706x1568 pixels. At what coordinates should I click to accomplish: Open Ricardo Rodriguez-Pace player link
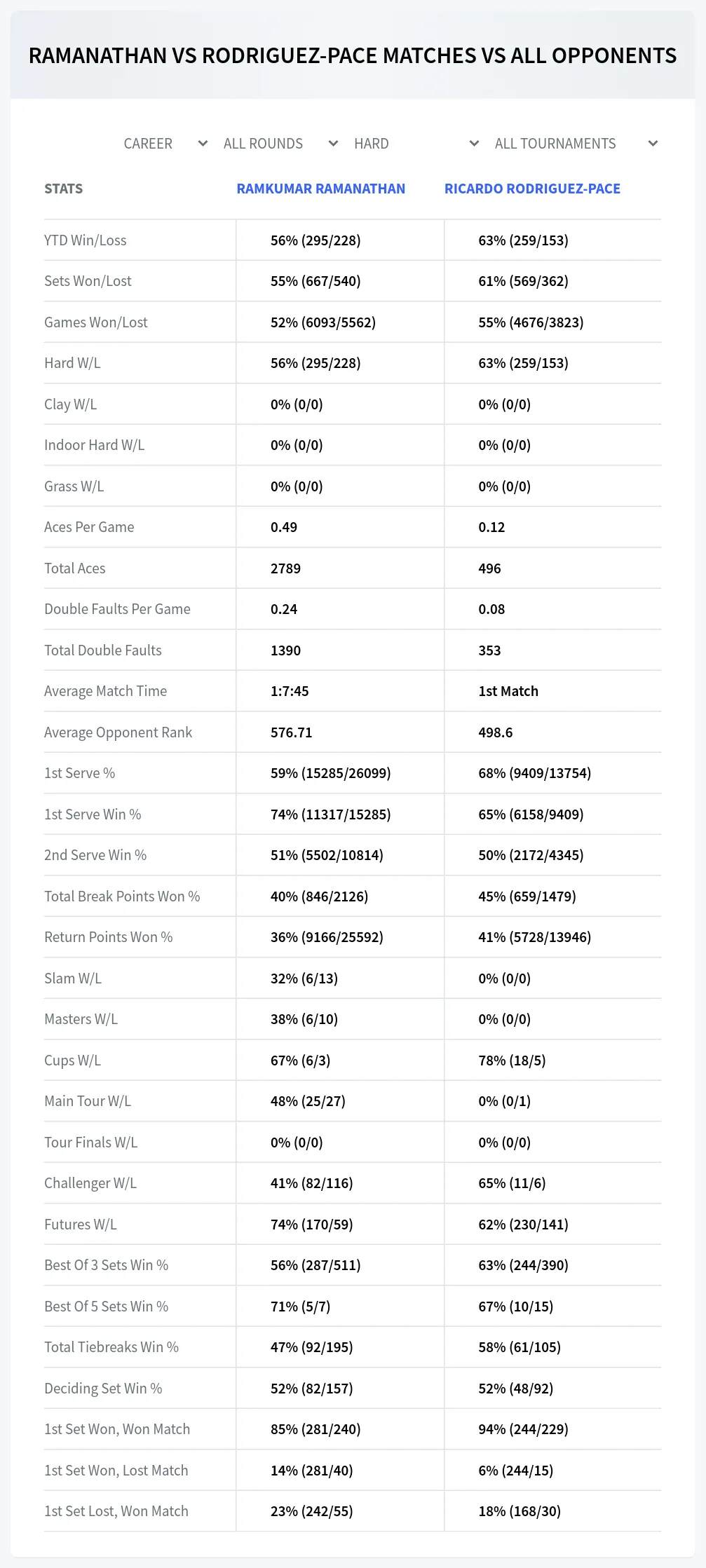532,189
